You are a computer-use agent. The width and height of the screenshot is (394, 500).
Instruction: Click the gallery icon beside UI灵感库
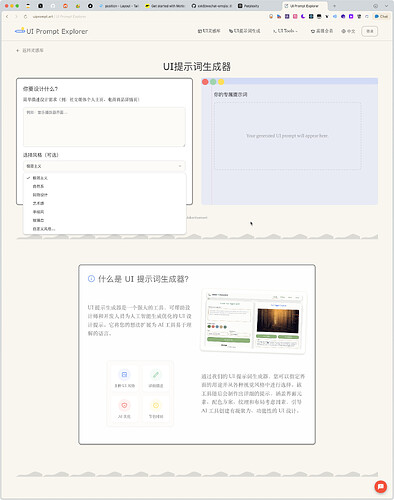click(x=200, y=31)
